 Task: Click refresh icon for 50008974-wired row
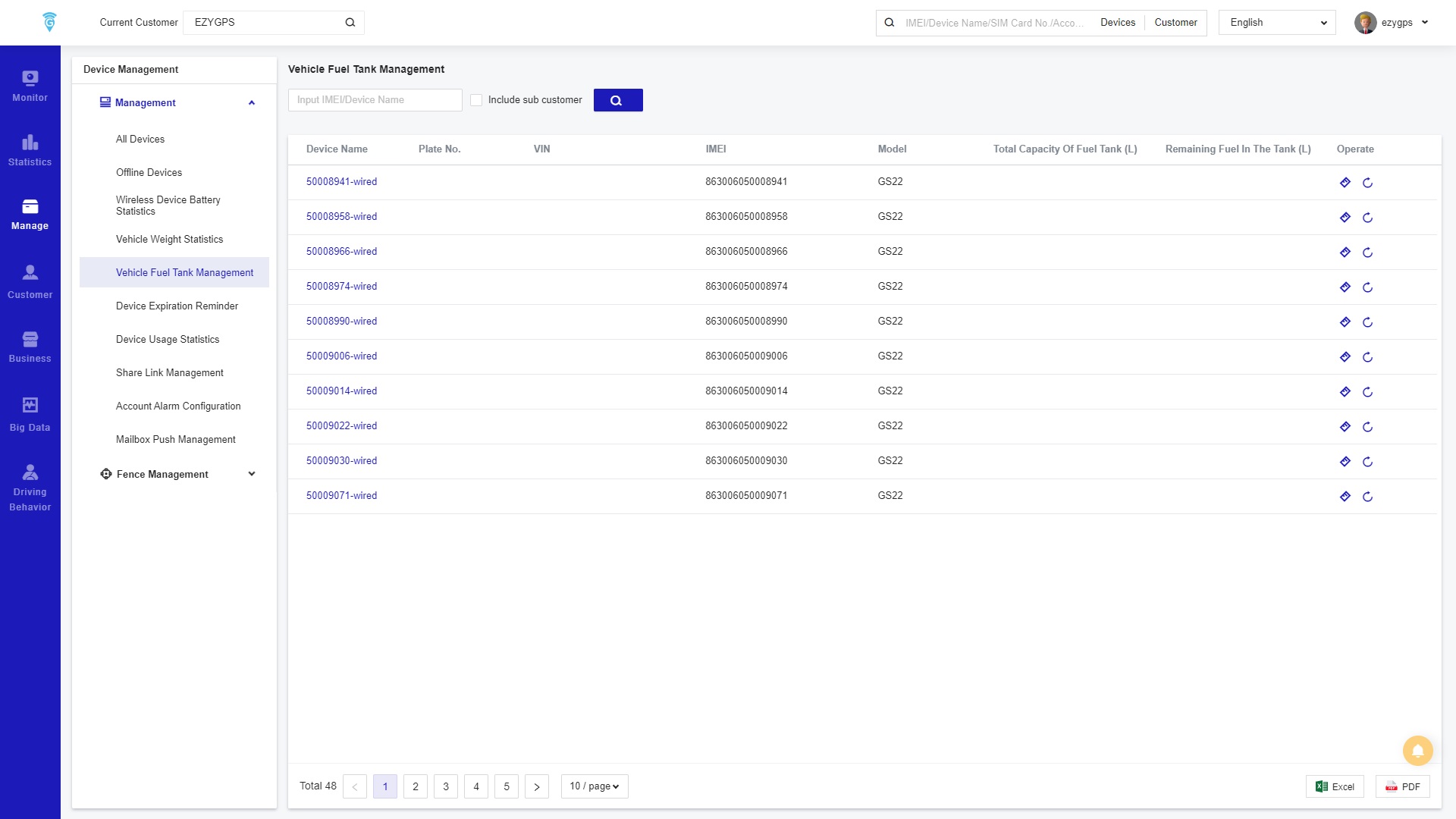(1367, 287)
